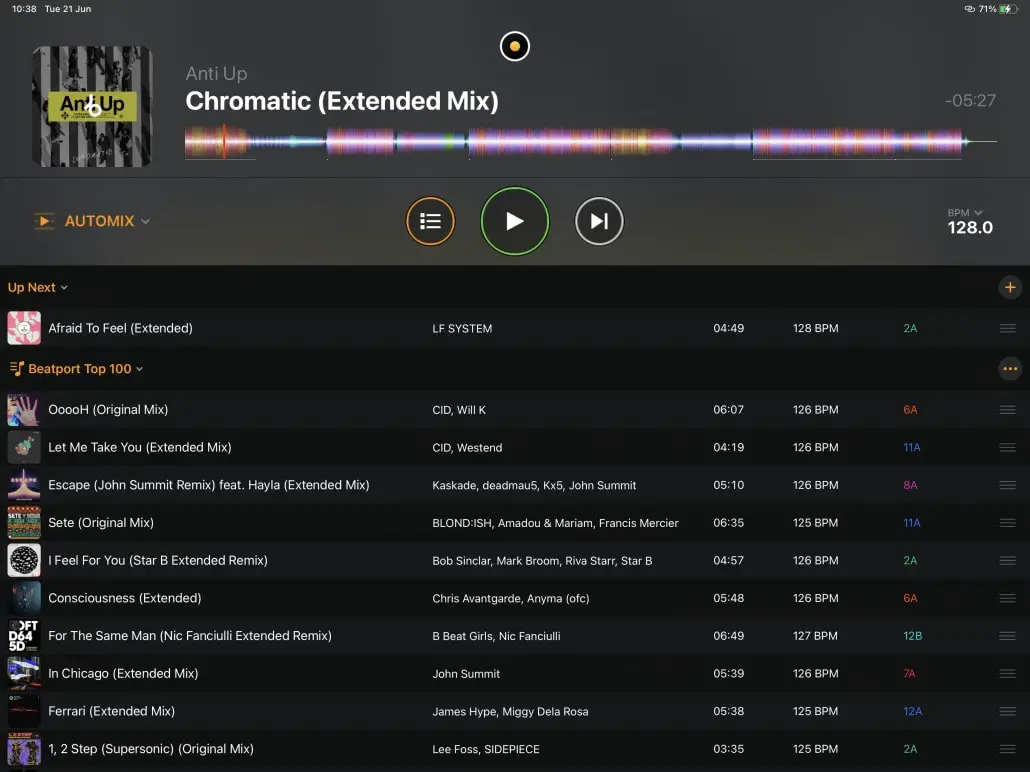This screenshot has height=772, width=1030.
Task: Click the Chromatic (Extended Mix) title
Action: click(342, 101)
